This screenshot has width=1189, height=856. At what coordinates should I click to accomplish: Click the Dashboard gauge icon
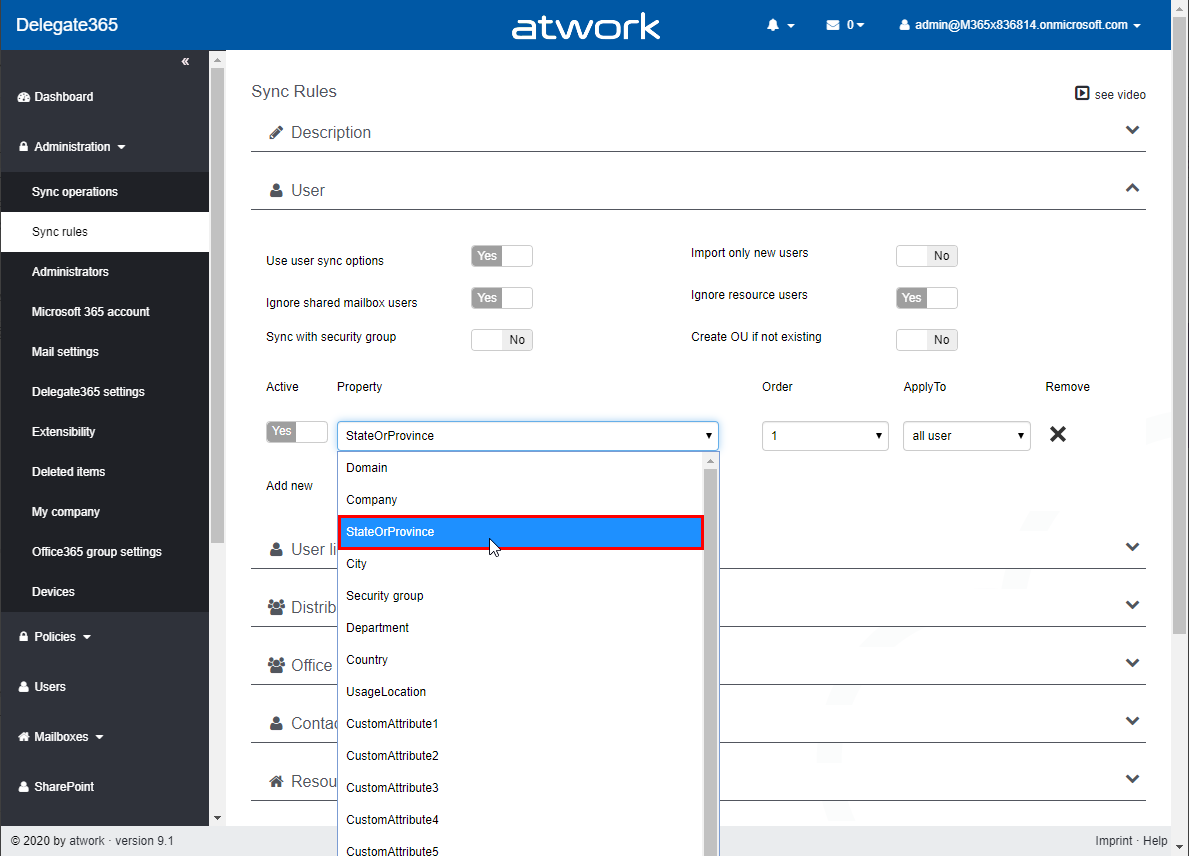pyautogui.click(x=24, y=97)
